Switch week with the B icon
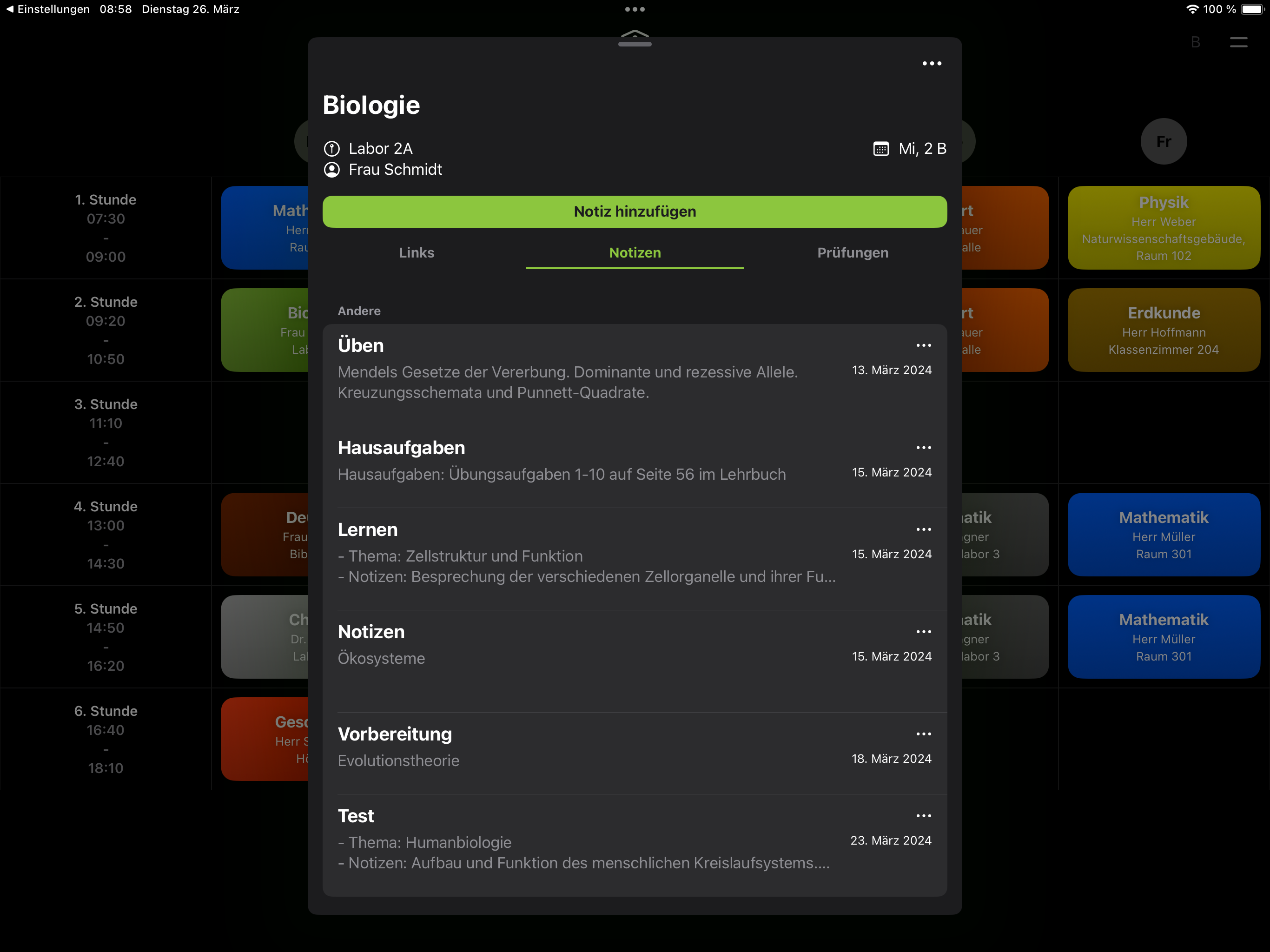 tap(1195, 42)
